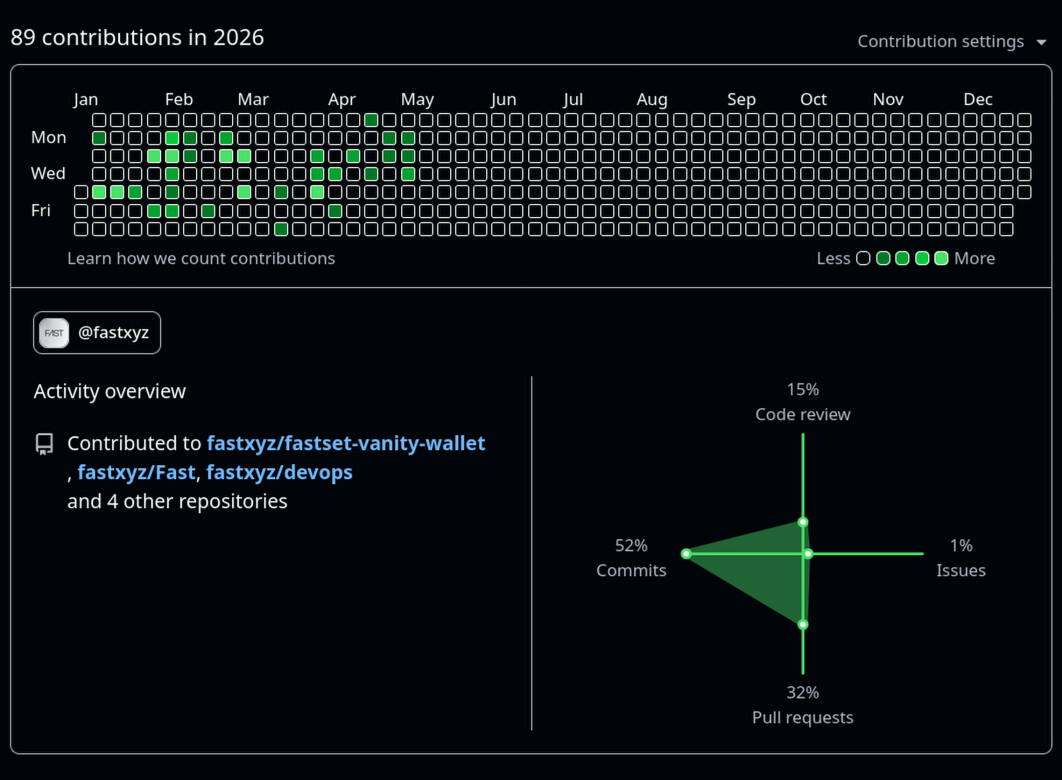Click the Code review data point on chart
The width and height of the screenshot is (1062, 780).
(x=803, y=522)
